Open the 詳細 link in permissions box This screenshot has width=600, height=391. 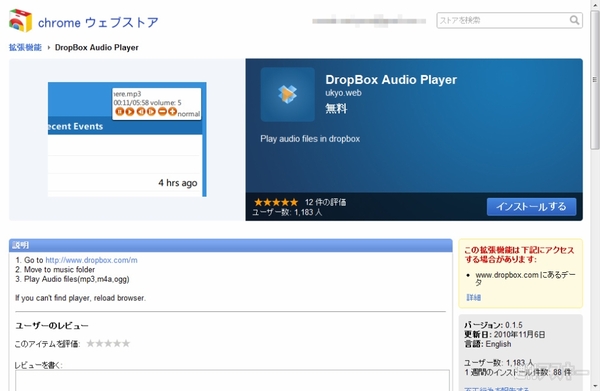(x=473, y=297)
